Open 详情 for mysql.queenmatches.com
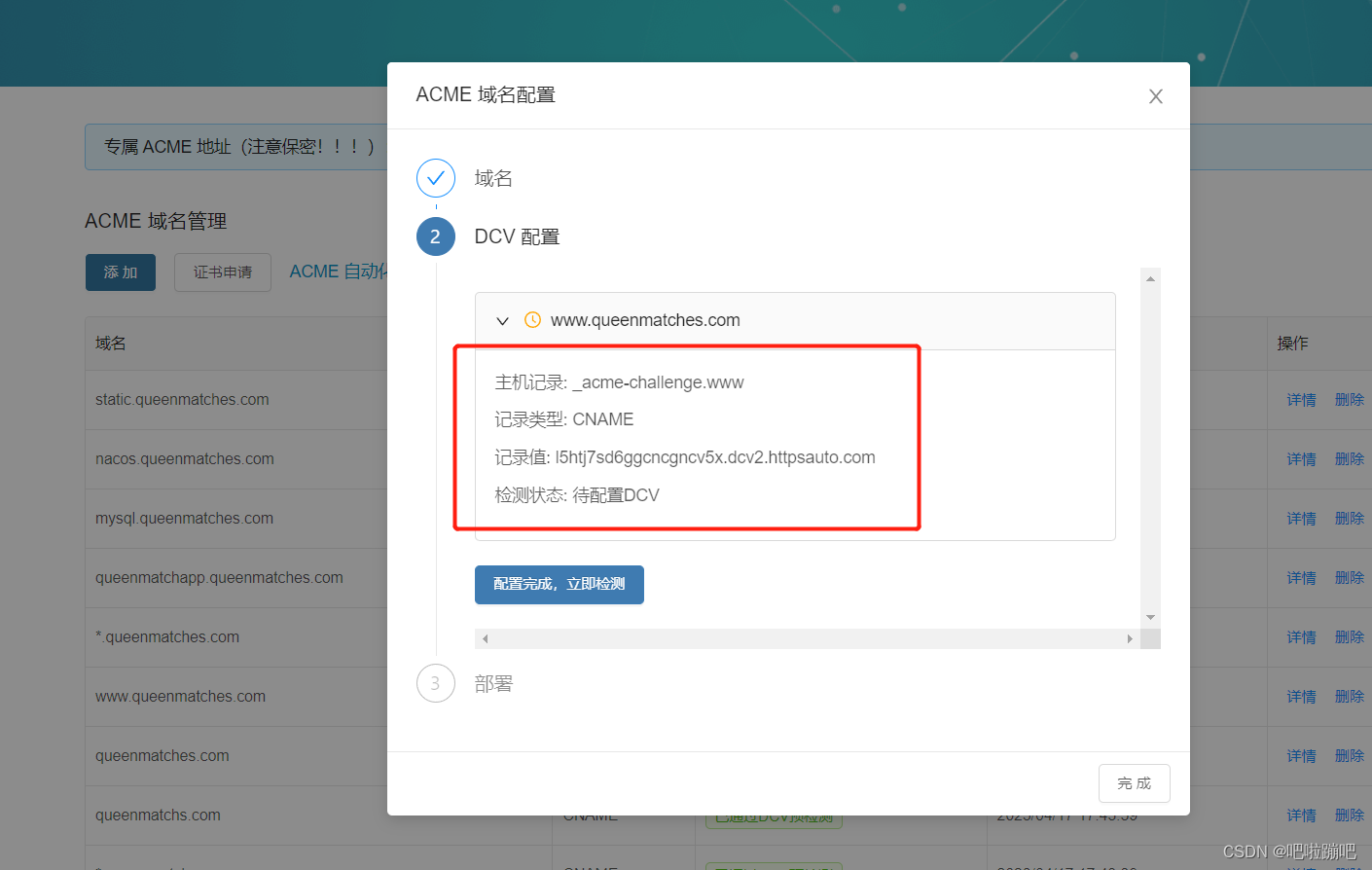The height and width of the screenshot is (870, 1372). point(1301,518)
